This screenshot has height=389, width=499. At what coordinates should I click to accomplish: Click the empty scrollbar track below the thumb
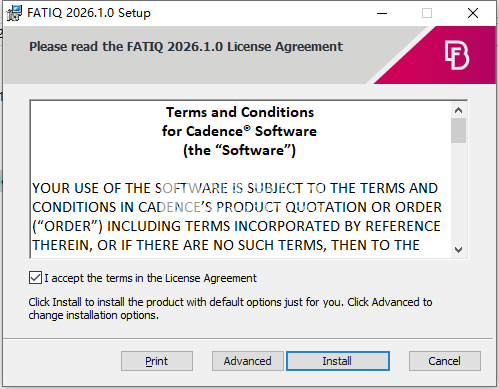coord(458,193)
